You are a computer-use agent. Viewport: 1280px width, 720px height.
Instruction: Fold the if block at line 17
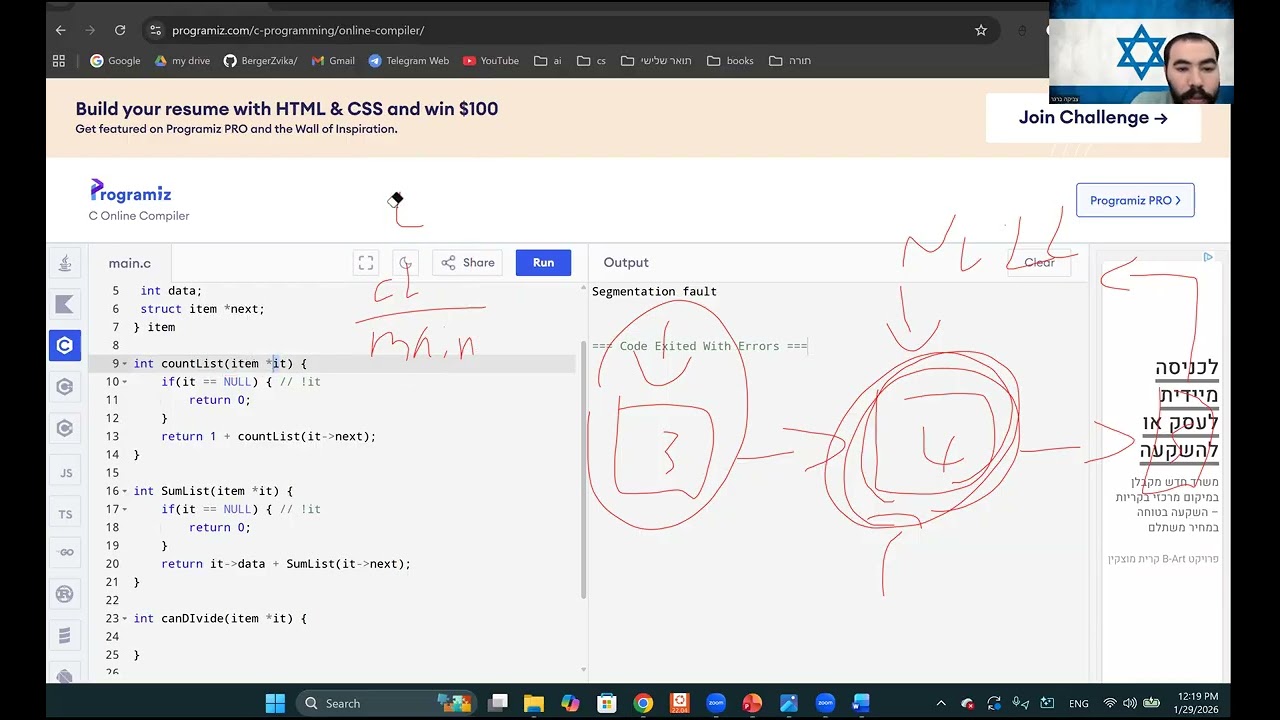point(125,509)
